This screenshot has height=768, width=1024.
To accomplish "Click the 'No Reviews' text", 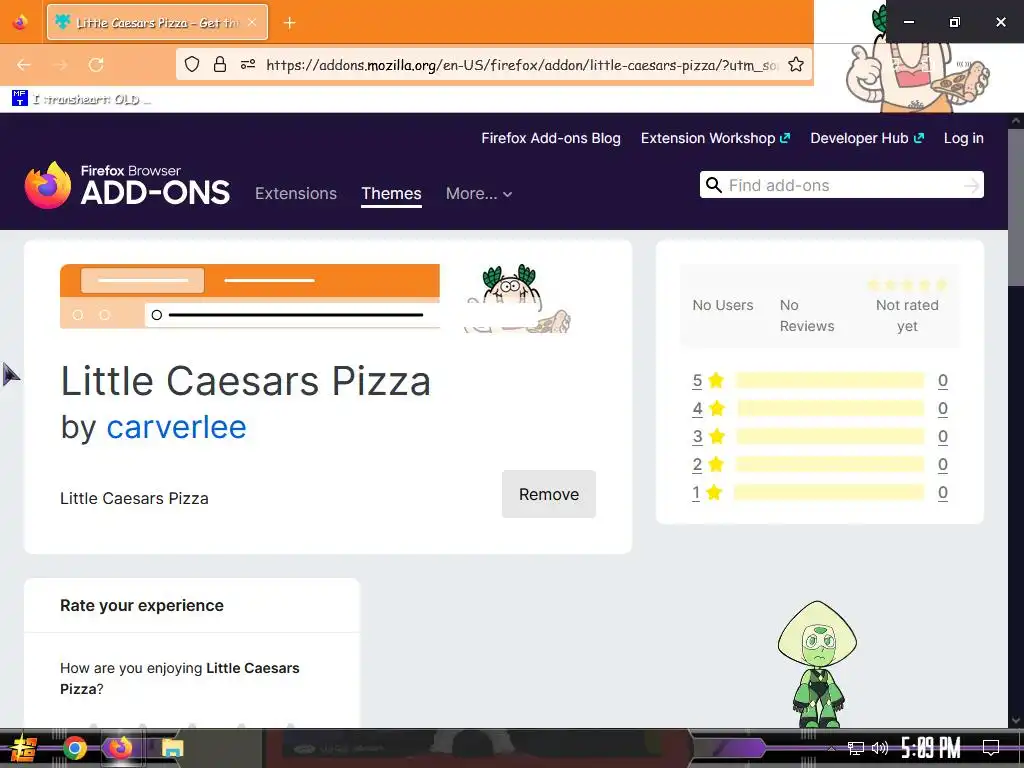I will (x=807, y=315).
